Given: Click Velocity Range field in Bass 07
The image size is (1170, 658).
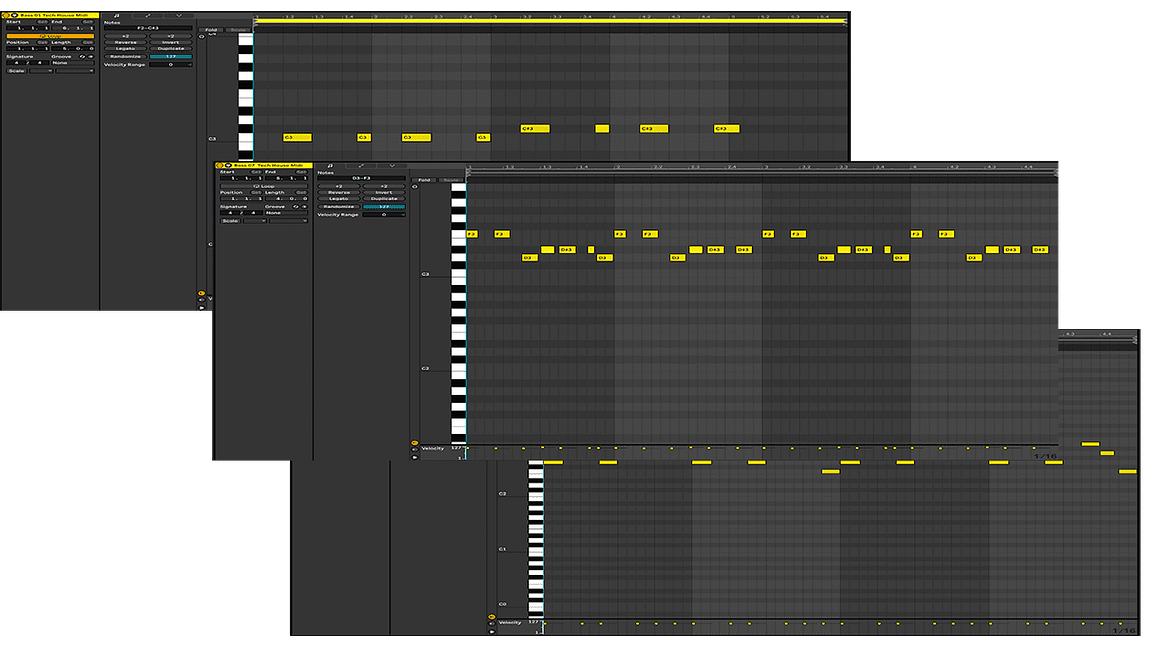Looking at the screenshot, I should pyautogui.click(x=384, y=215).
